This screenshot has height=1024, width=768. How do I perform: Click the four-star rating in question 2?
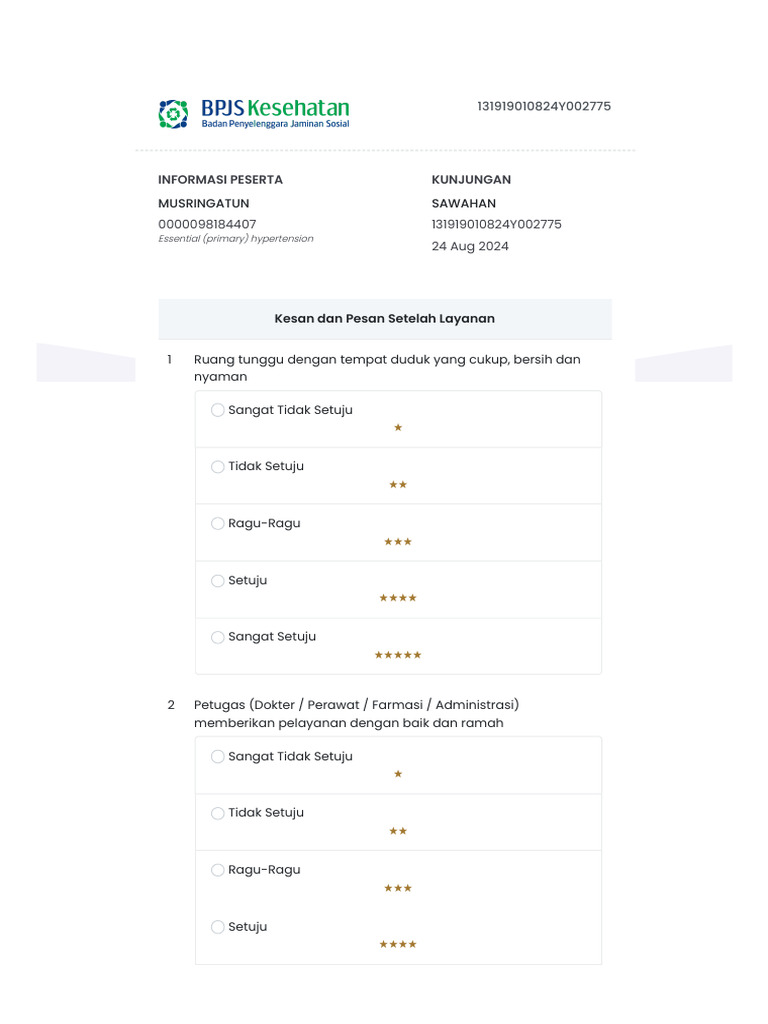tap(398, 944)
